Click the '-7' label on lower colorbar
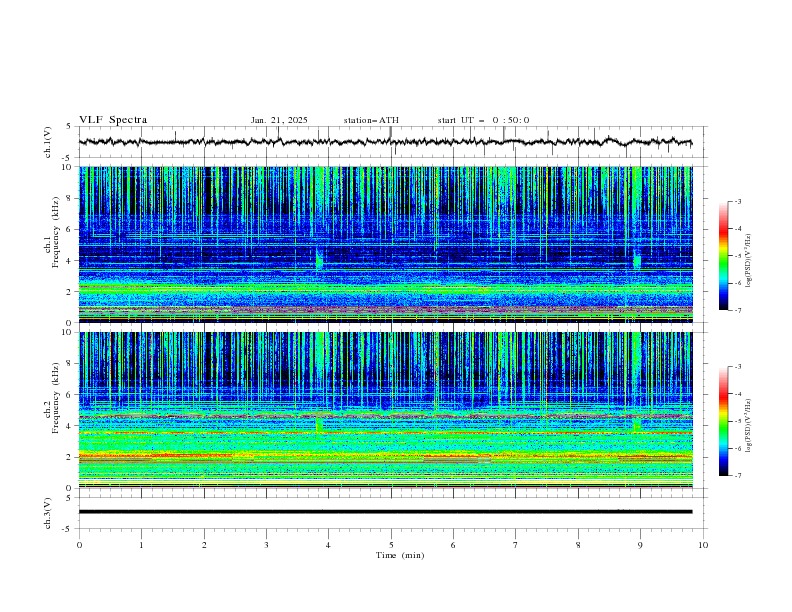This screenshot has width=792, height=612. coord(737,475)
